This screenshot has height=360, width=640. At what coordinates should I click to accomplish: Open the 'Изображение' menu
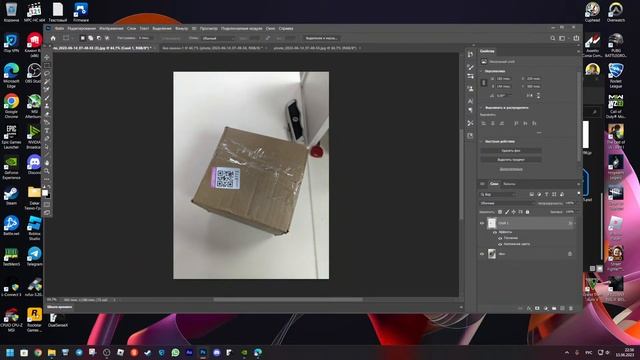click(x=111, y=29)
